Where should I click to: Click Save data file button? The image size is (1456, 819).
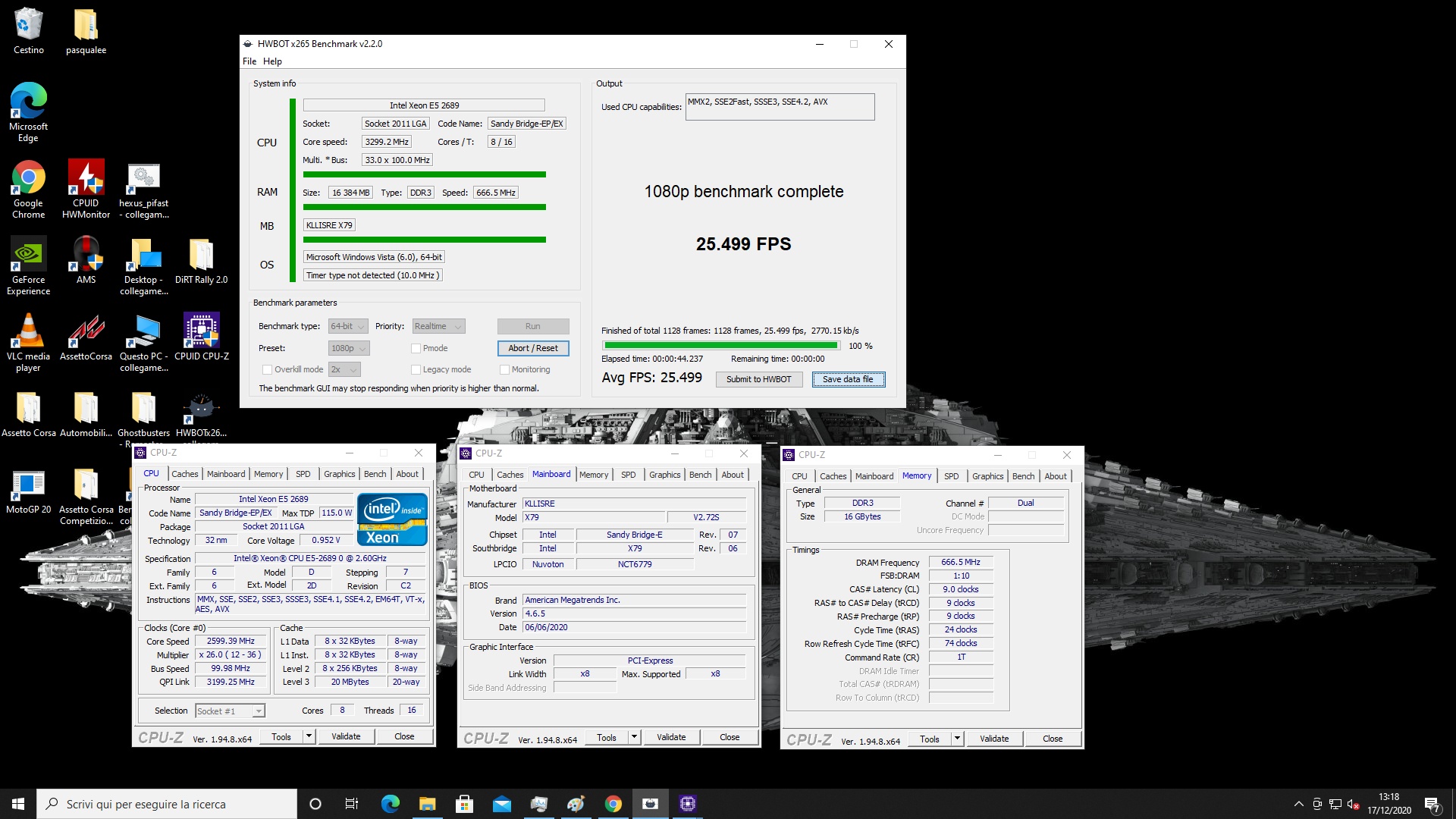pos(848,379)
